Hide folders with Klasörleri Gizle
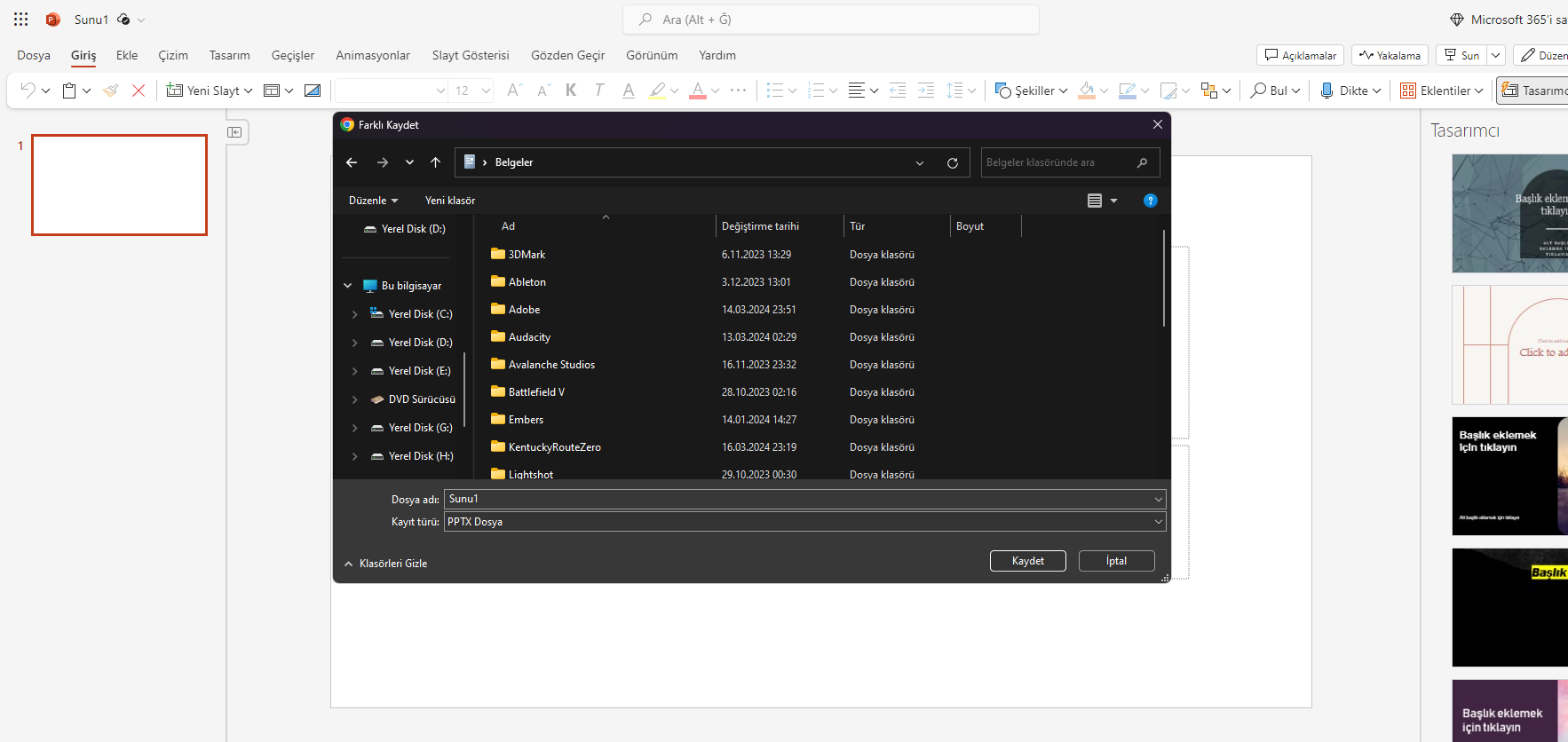Screen dimensions: 1568x742 (x=386, y=564)
